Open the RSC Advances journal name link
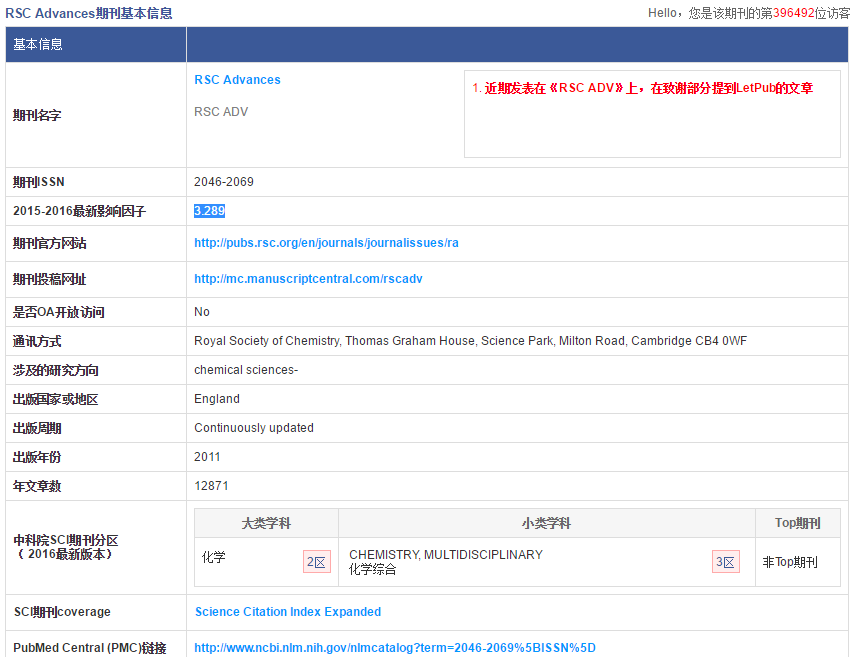The image size is (853, 657). click(237, 80)
